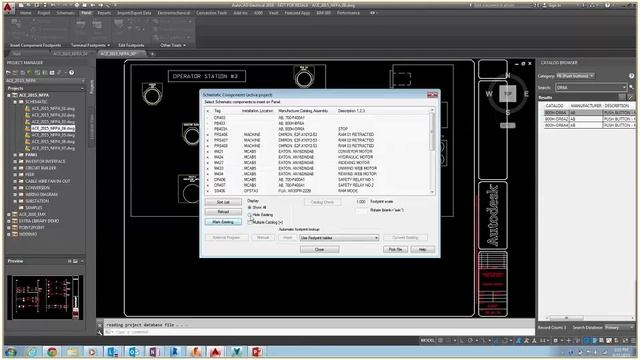Screen dimensions: 640x360
Task: Click the Reload button
Action: (223, 212)
